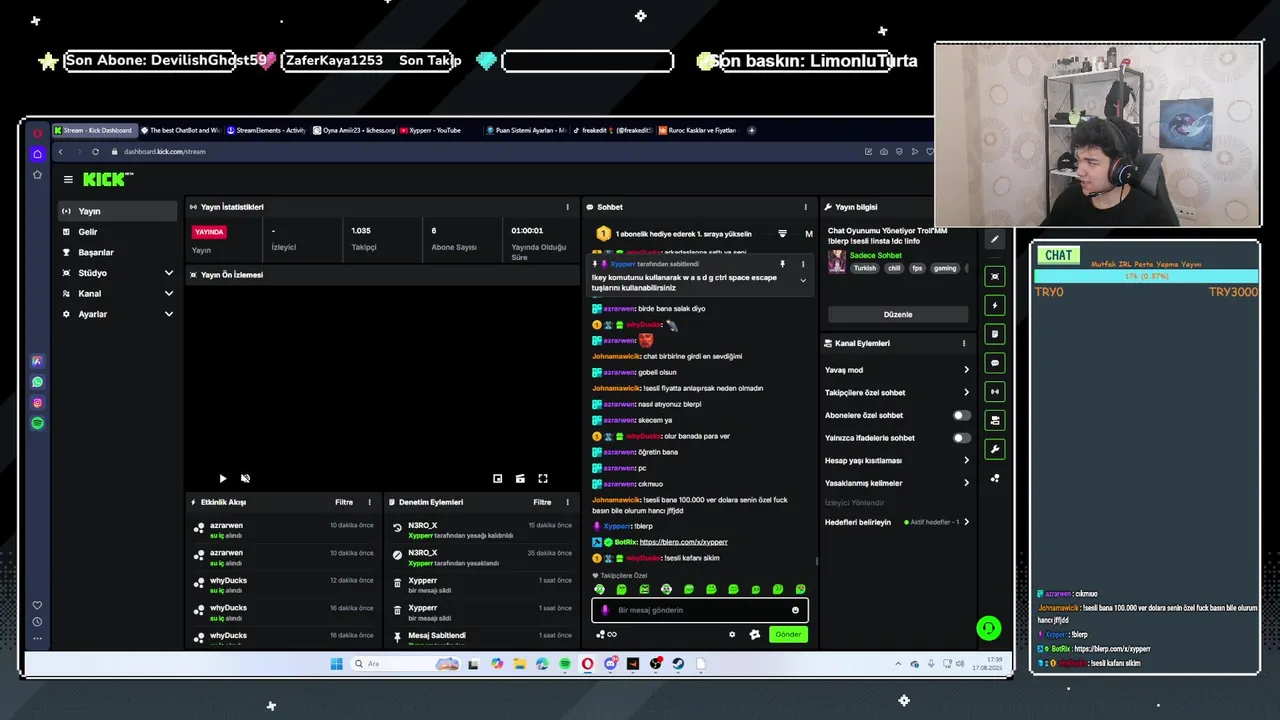Expand the Kanal sidebar section

117,293
